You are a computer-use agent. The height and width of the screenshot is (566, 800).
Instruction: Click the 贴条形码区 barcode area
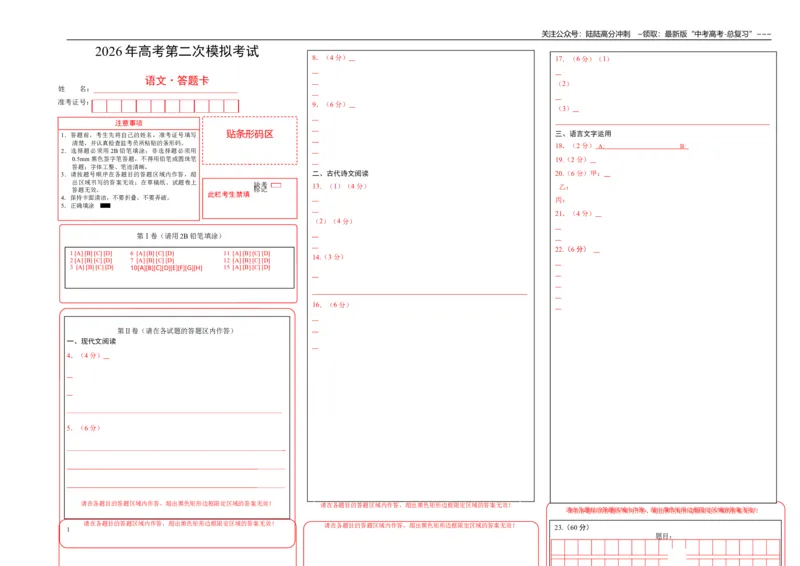(249, 140)
